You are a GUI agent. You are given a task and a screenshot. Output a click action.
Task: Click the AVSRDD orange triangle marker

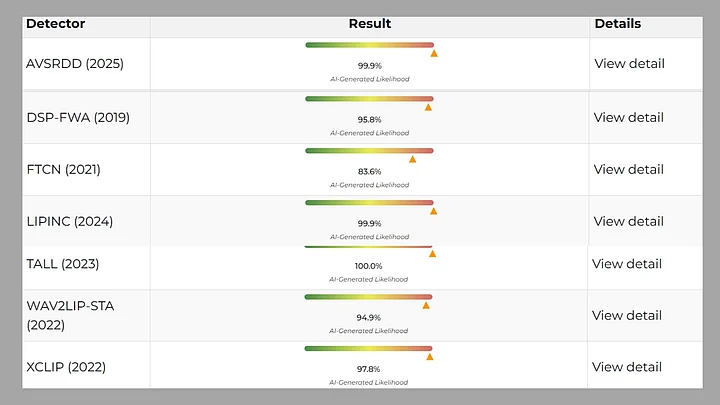434,54
